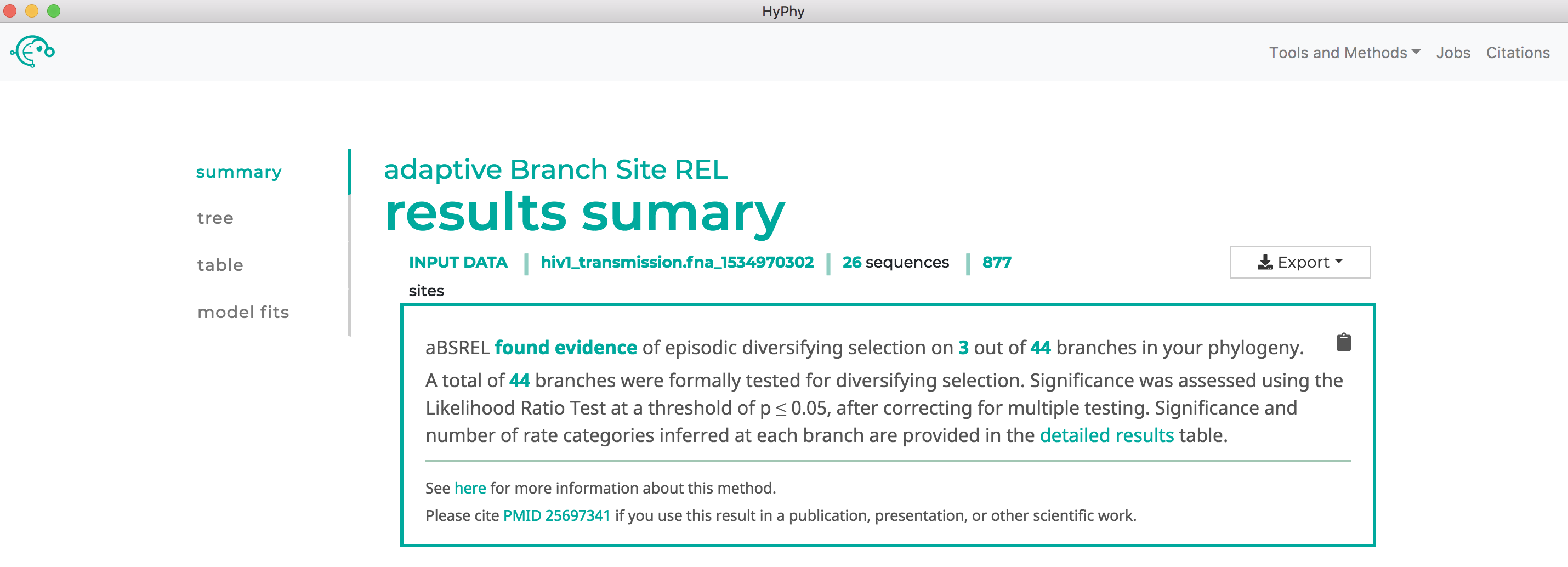This screenshot has height=567, width=1568.
Task: Go to the Citations page
Action: [1518, 53]
